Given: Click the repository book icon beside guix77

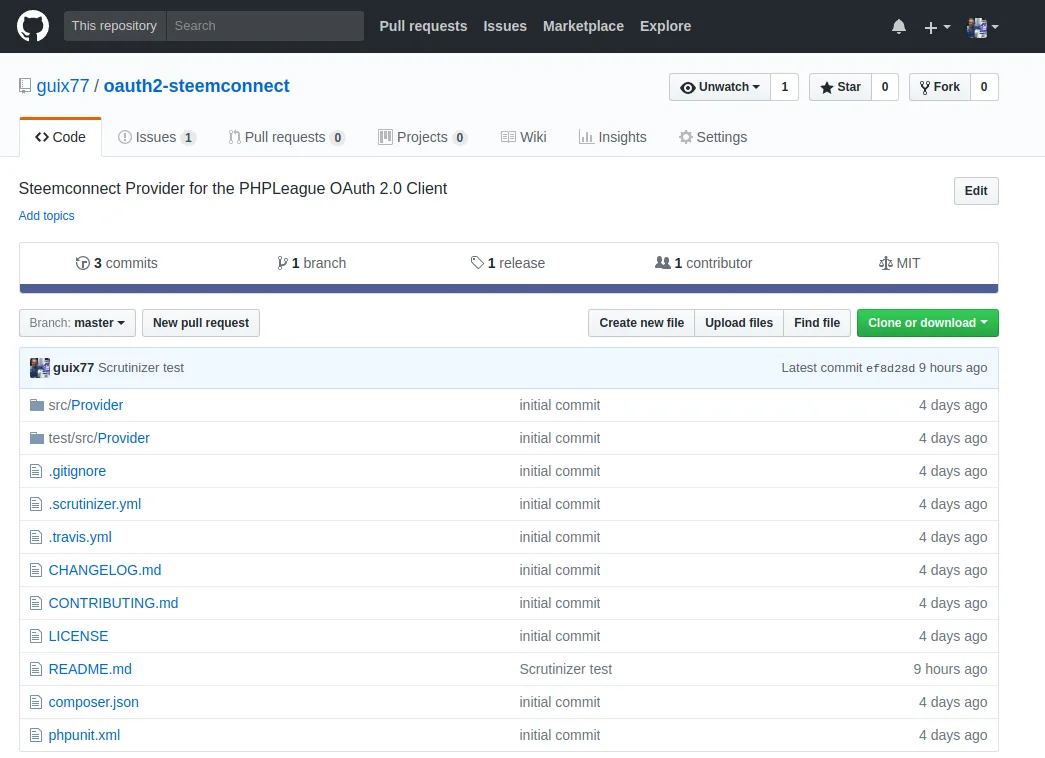Looking at the screenshot, I should click(x=25, y=86).
